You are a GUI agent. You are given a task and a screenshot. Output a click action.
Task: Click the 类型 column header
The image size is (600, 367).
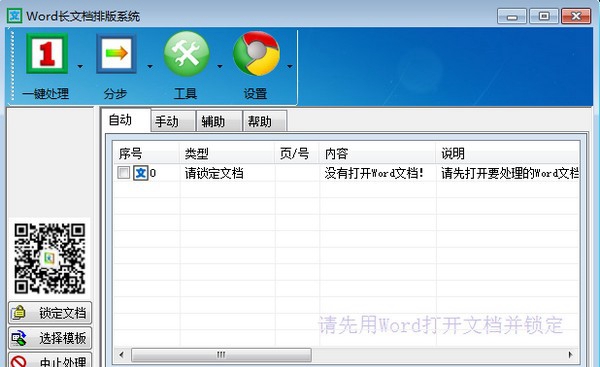(x=227, y=153)
